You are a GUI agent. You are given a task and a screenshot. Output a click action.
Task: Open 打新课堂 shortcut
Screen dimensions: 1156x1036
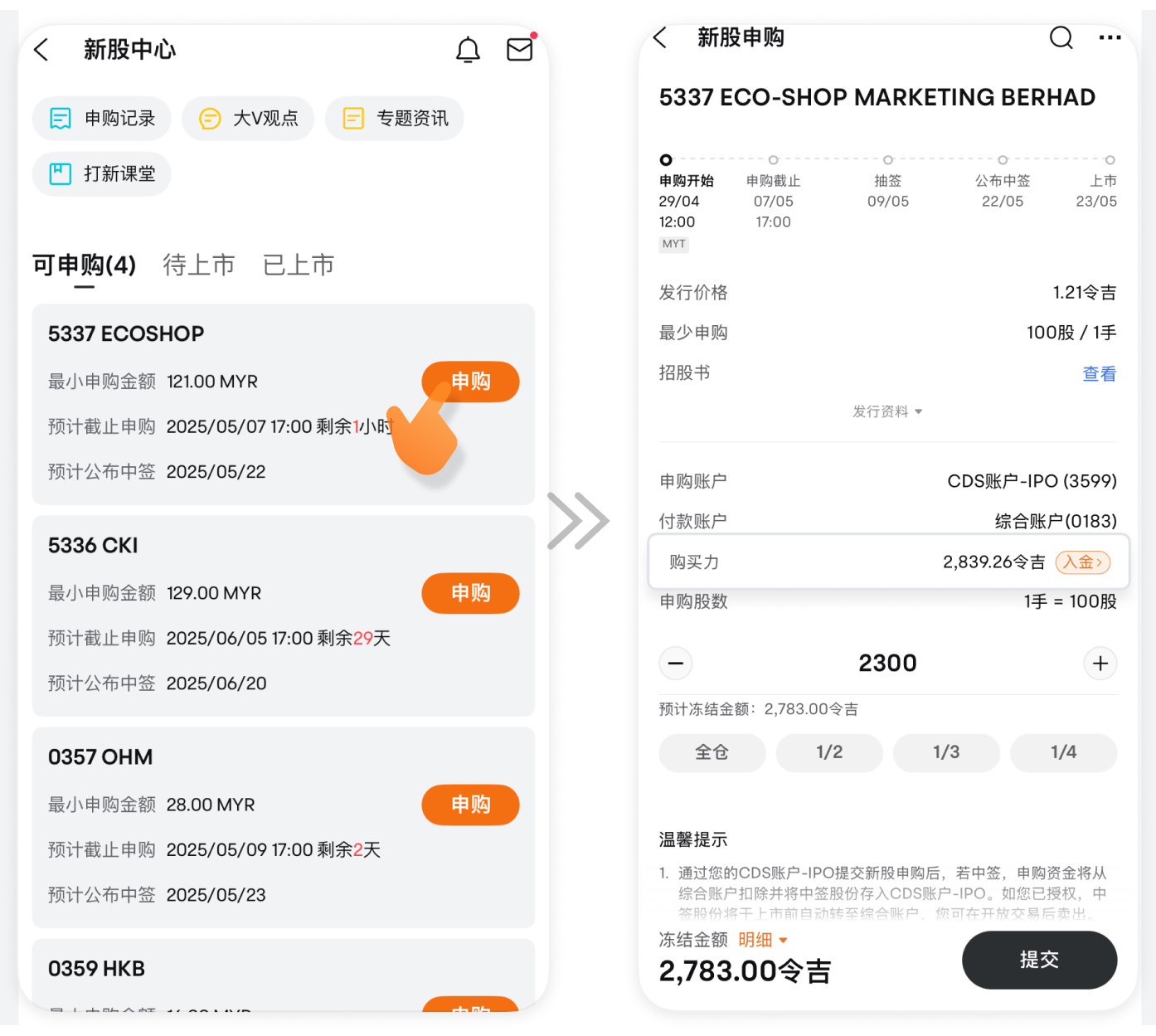[x=102, y=173]
